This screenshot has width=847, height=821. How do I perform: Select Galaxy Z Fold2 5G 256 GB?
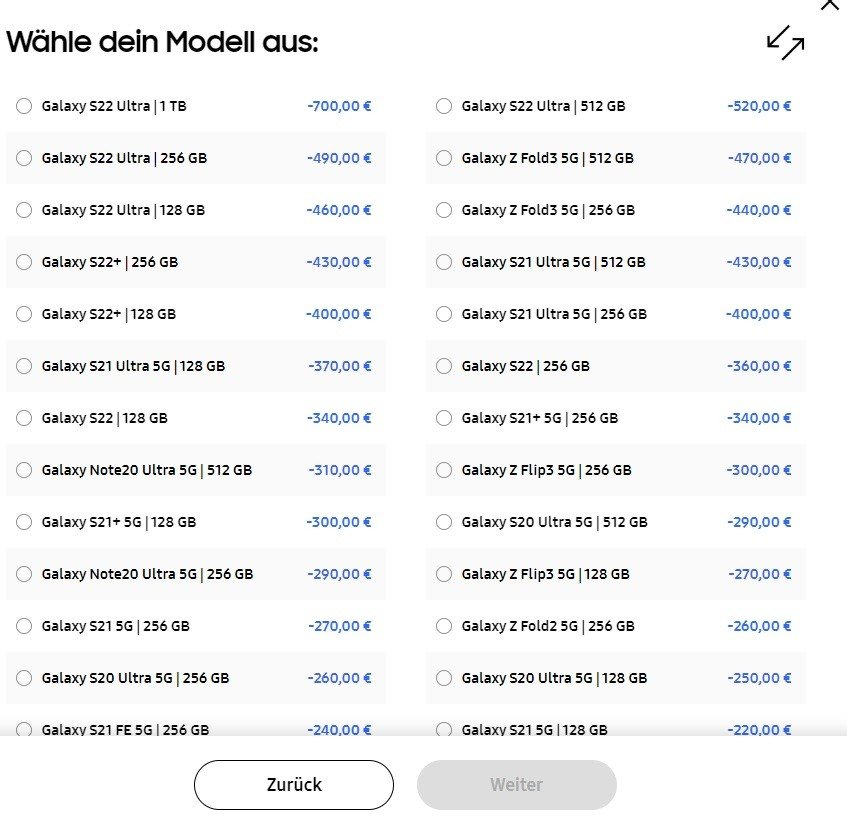pos(444,626)
